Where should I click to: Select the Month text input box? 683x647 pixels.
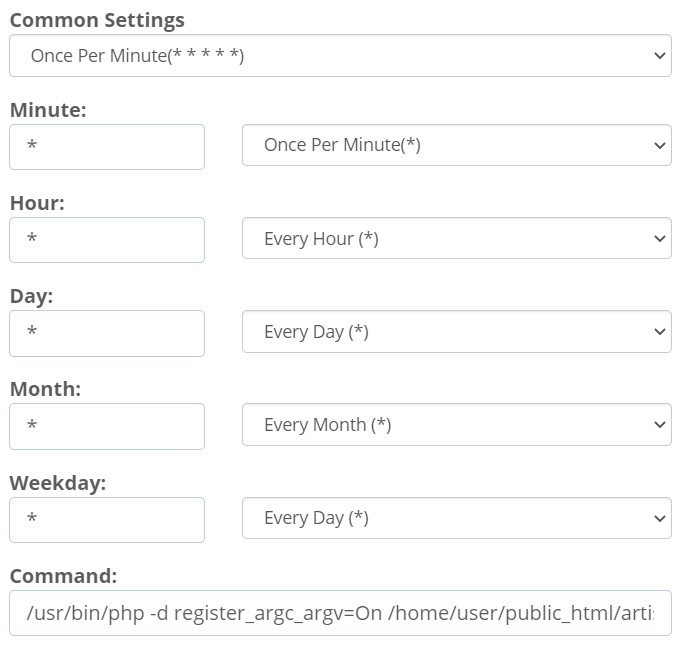107,426
